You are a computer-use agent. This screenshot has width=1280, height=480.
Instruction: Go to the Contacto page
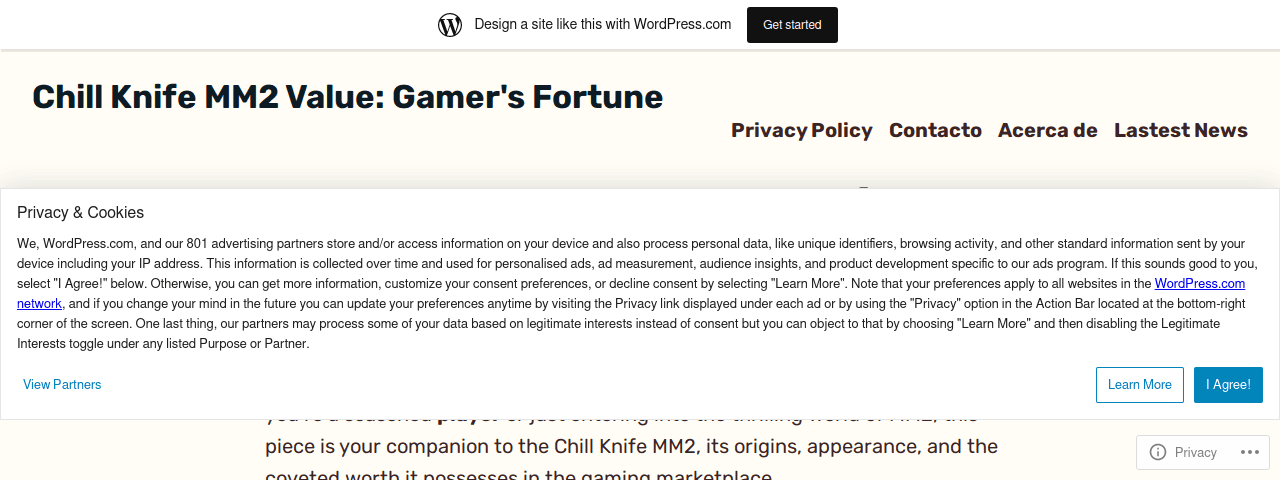(935, 130)
